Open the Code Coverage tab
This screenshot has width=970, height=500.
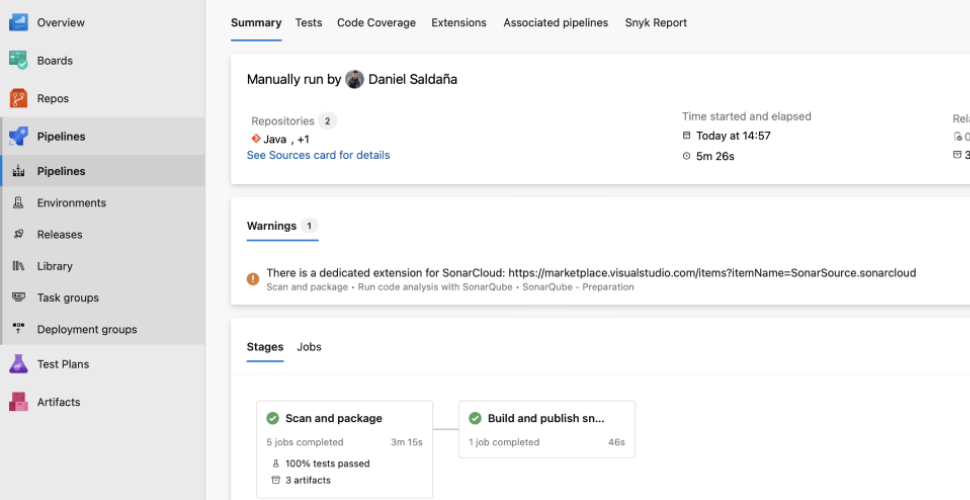click(x=376, y=22)
